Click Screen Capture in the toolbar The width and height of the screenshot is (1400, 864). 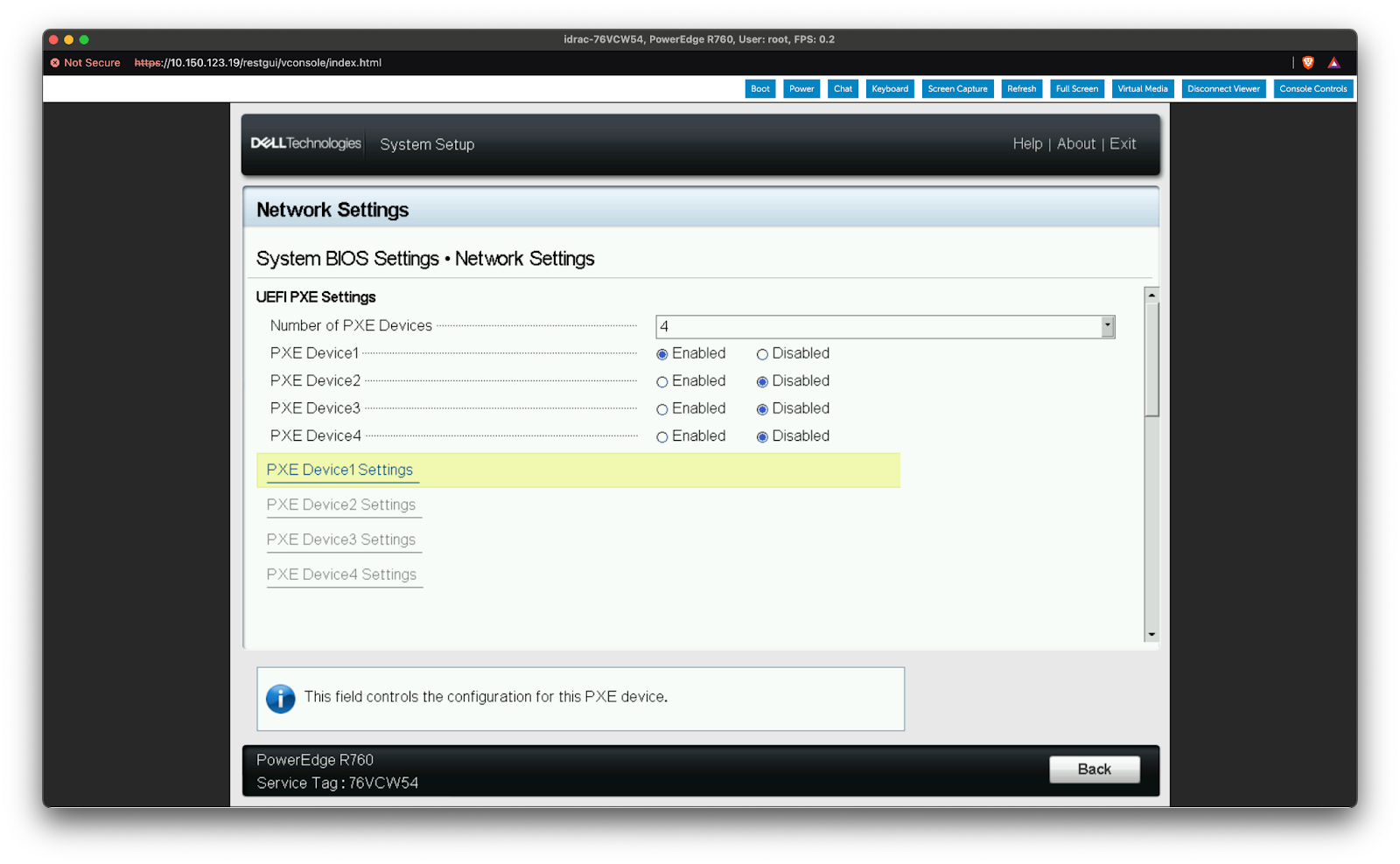click(x=957, y=89)
